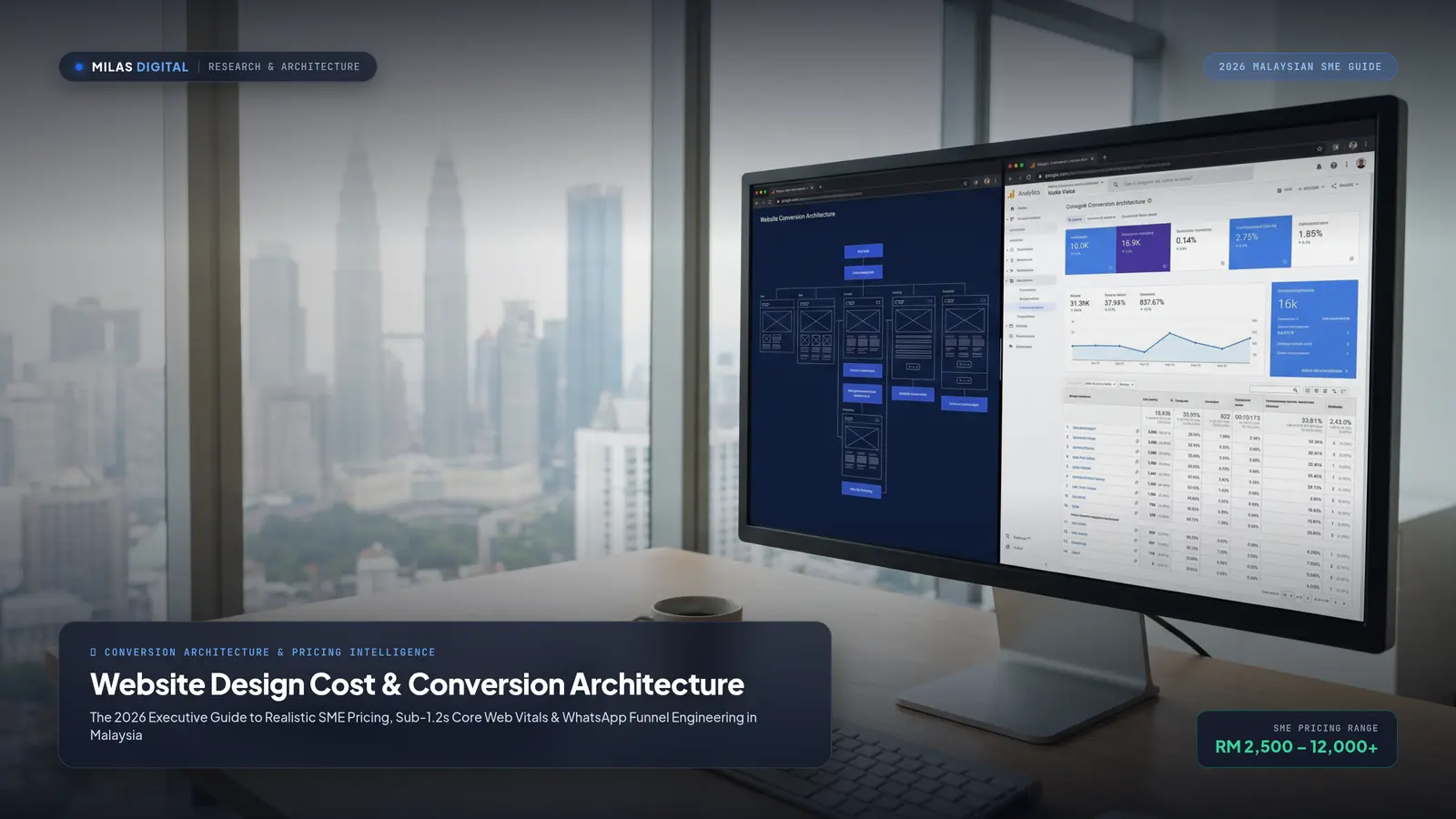Select the 10.0K blue metric card
This screenshot has width=1456, height=819.
click(x=1090, y=248)
